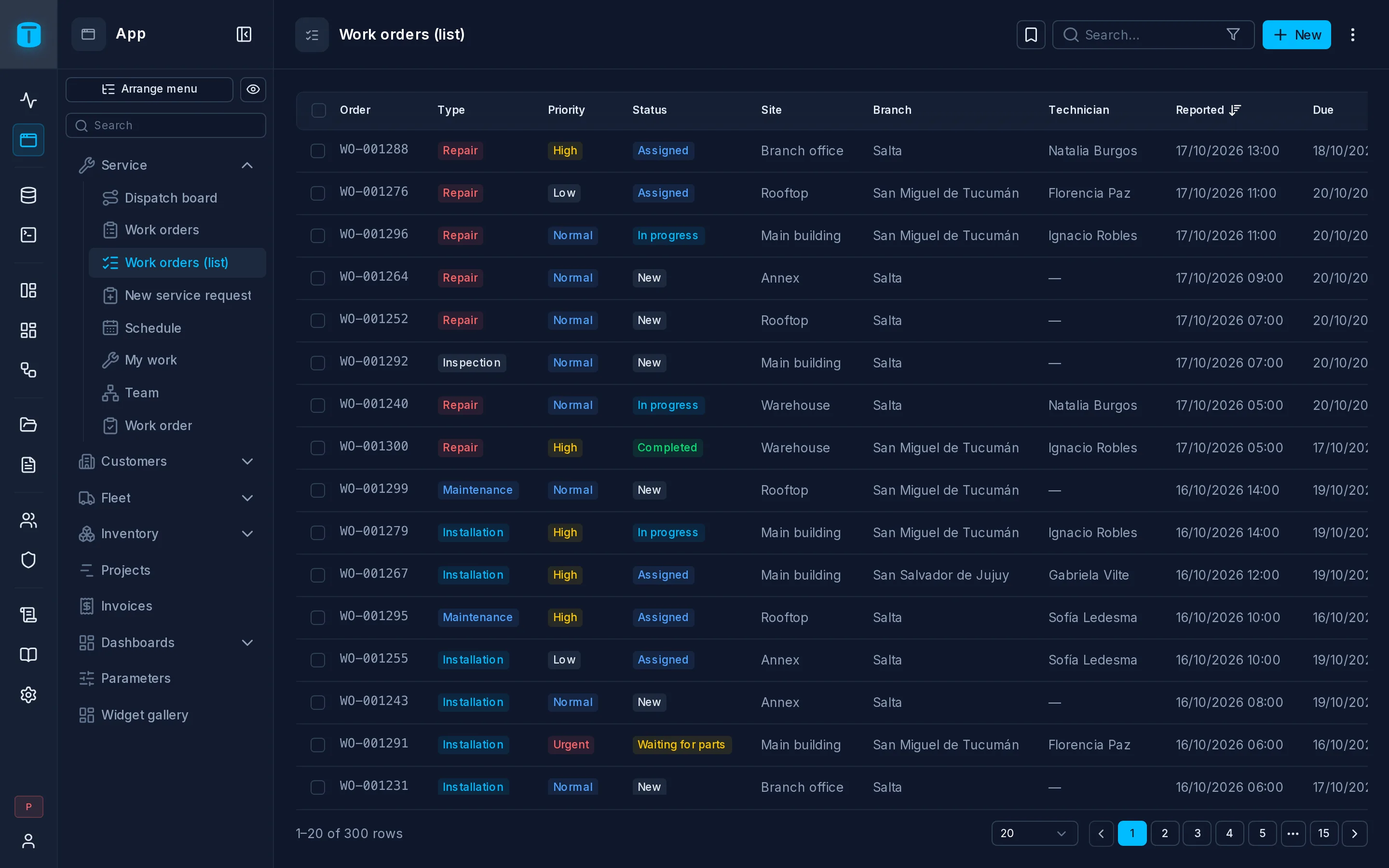Check the select-all checkbox in table header
1389x868 pixels.
(318, 110)
